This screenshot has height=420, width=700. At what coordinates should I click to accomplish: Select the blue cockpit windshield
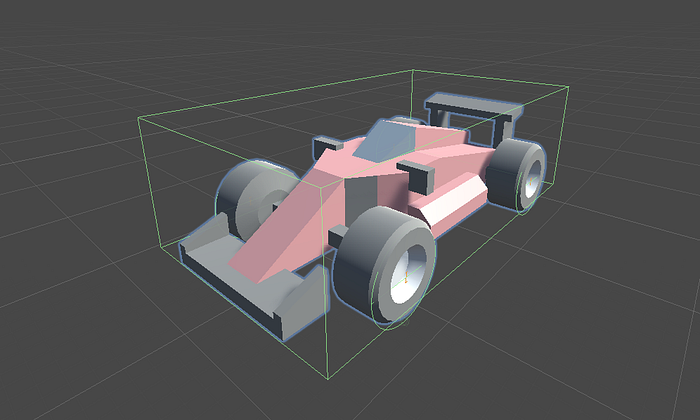(x=386, y=141)
